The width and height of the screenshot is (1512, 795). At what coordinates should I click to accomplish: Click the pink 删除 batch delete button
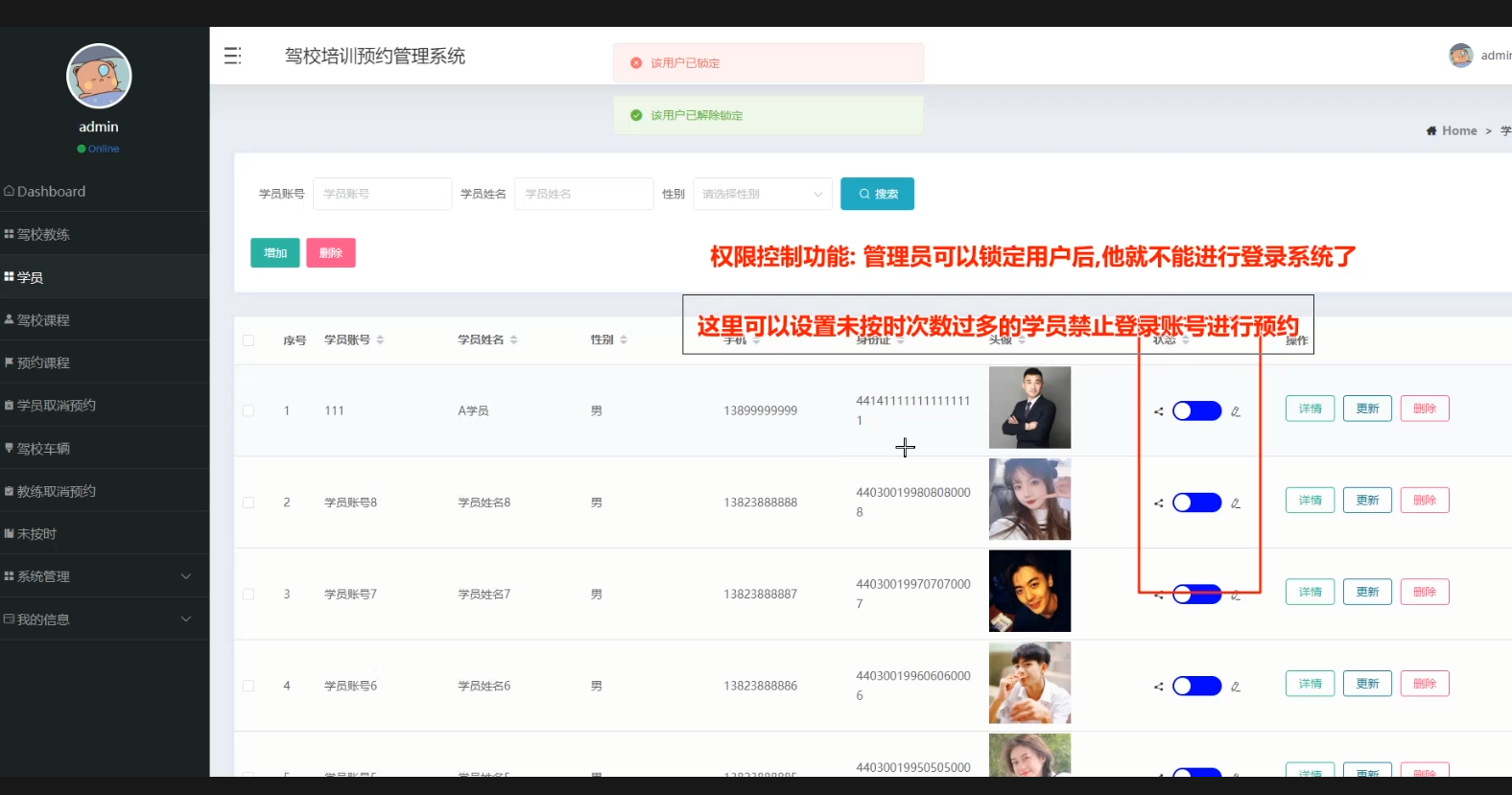point(331,253)
